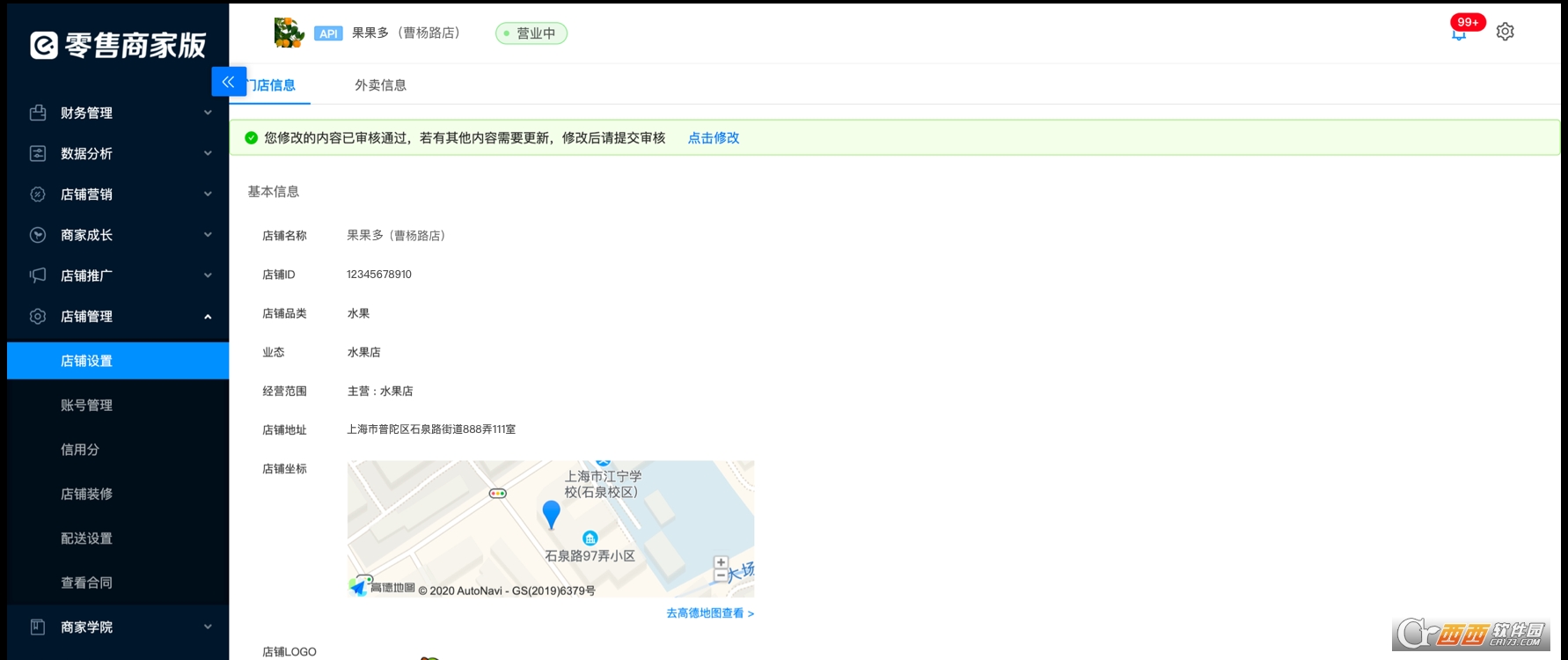Collapse sidebar with double-arrow button
The width and height of the screenshot is (1568, 660).
pos(229,82)
